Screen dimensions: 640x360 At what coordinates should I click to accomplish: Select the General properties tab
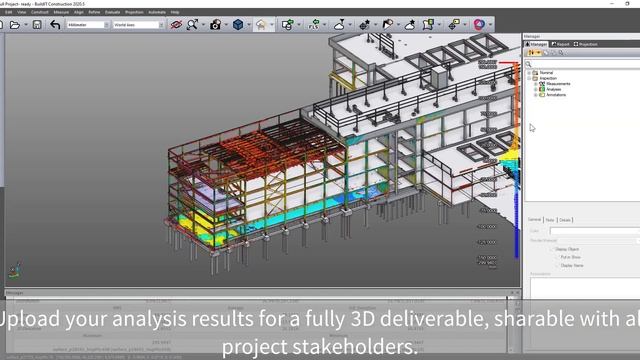pyautogui.click(x=534, y=220)
